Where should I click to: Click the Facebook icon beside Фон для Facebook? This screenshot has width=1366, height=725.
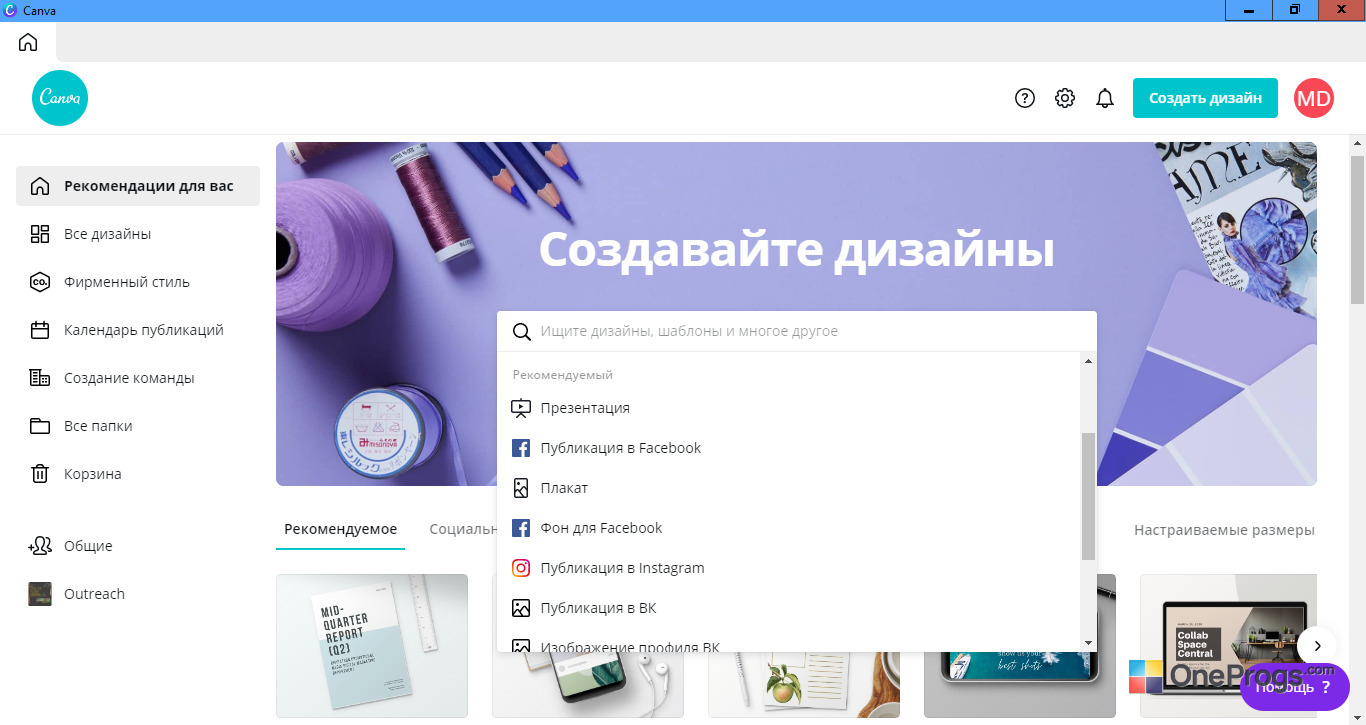pos(521,528)
